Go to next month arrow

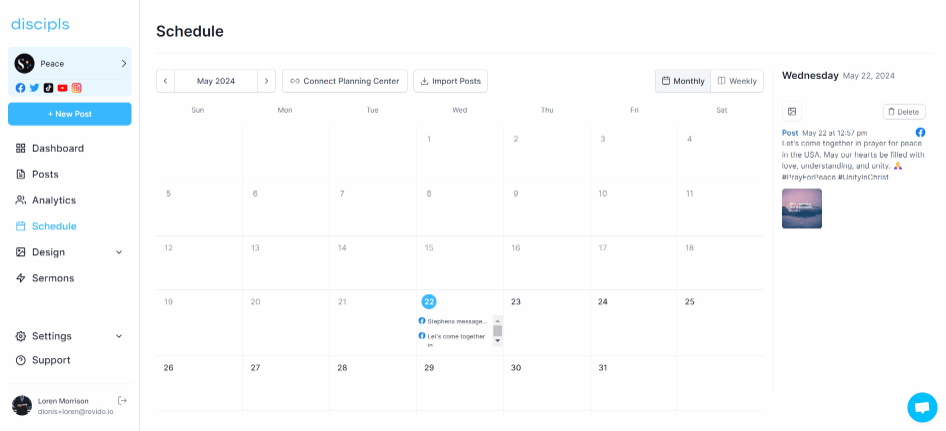(x=266, y=81)
